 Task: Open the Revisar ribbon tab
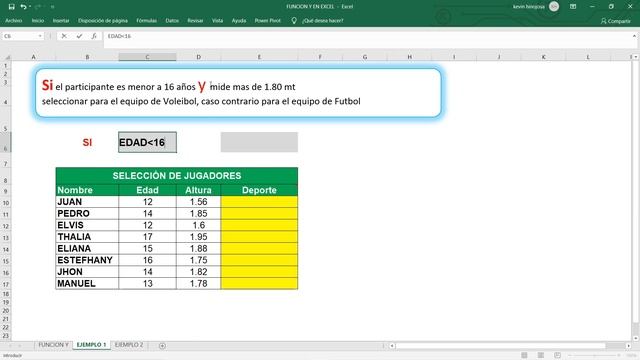coord(195,20)
